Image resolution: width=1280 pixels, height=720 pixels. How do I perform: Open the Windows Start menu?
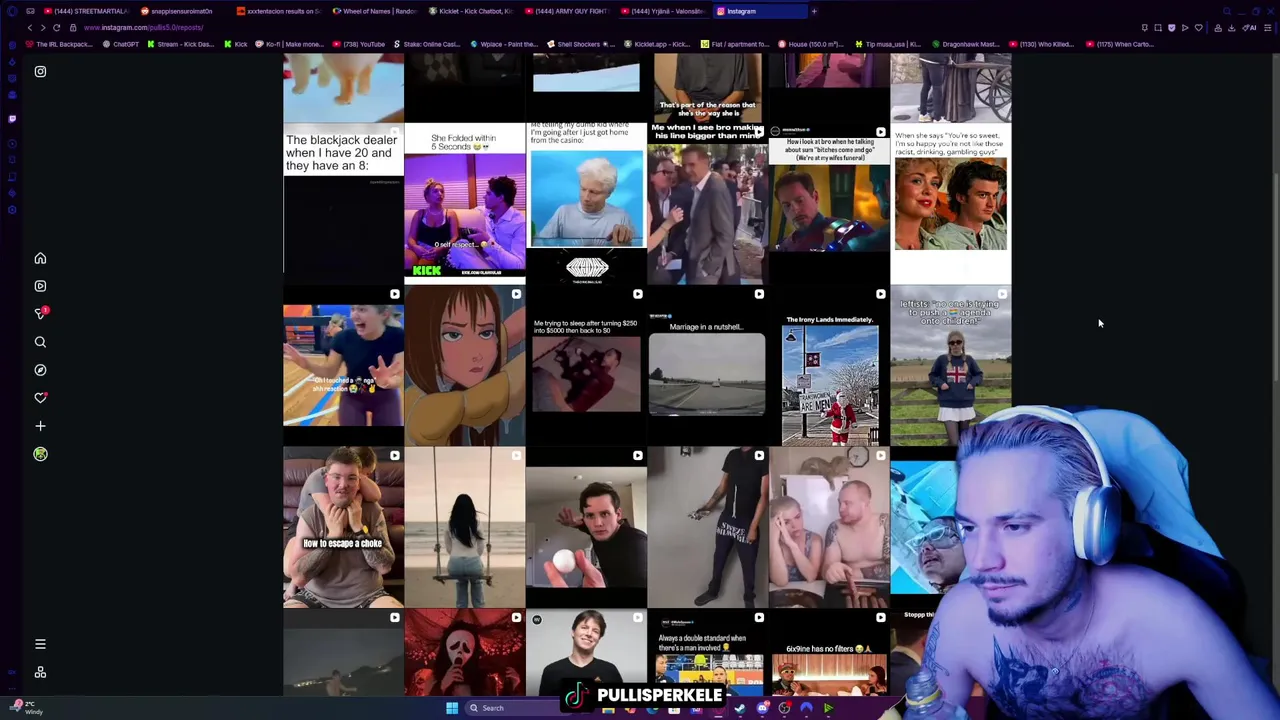(452, 708)
